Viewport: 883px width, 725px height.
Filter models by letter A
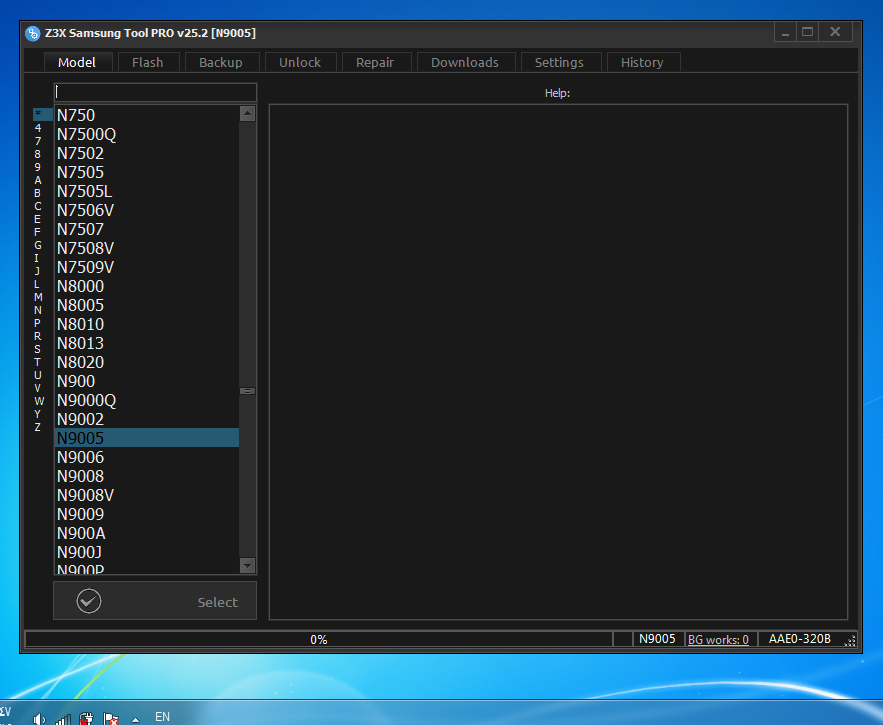click(x=38, y=180)
